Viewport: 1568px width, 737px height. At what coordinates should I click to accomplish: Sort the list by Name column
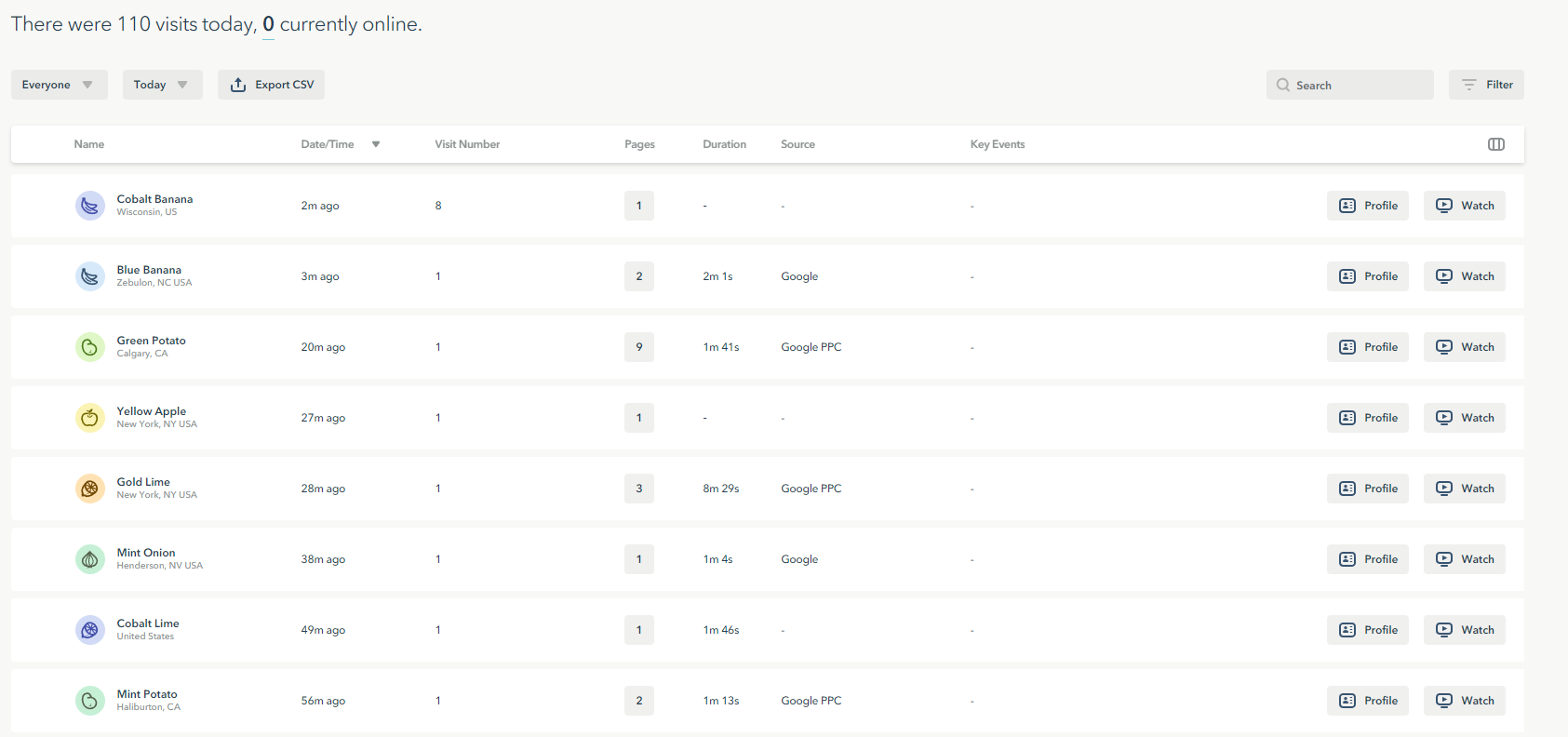click(89, 144)
